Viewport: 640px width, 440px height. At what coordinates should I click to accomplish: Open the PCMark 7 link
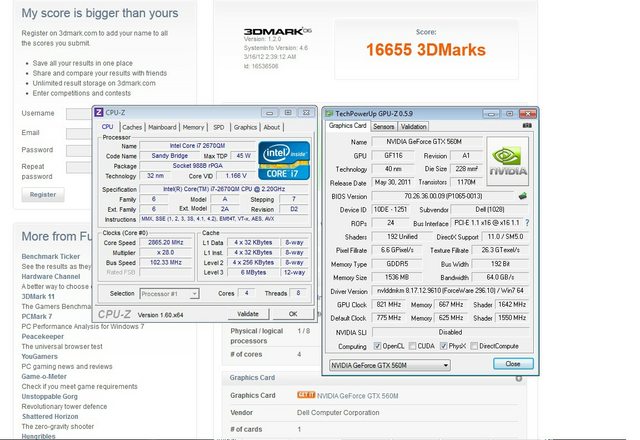click(x=37, y=316)
